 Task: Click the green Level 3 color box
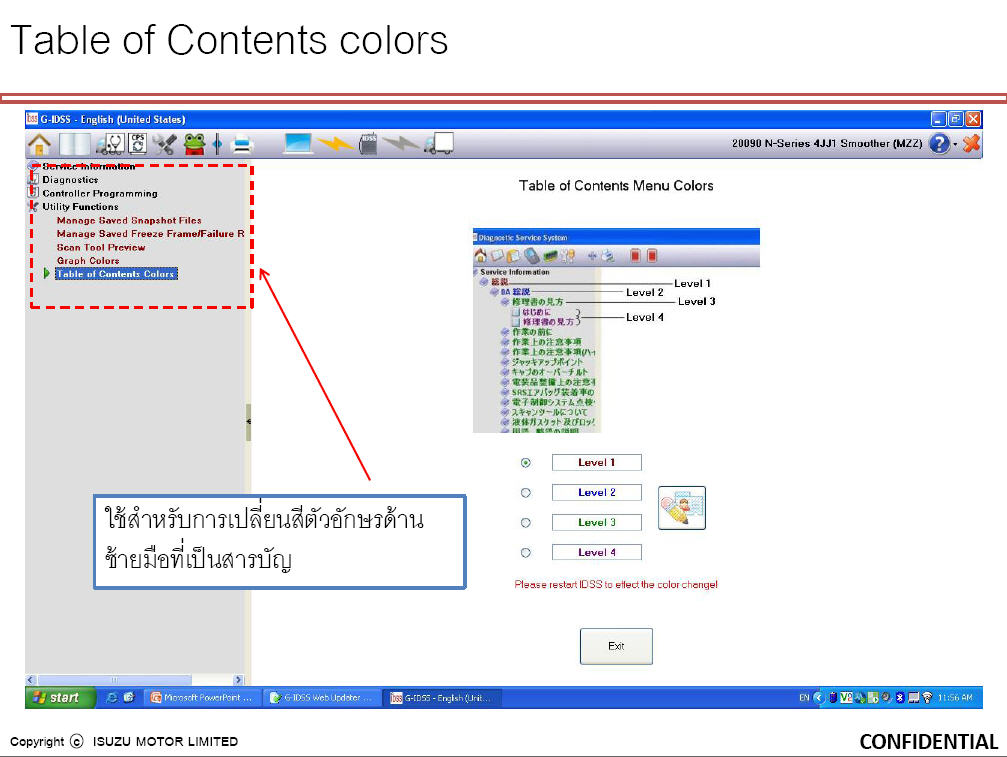[x=597, y=523]
